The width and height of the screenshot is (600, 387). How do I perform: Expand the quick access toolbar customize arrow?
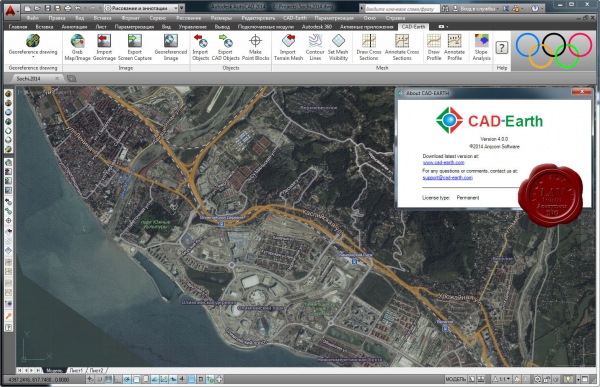click(x=182, y=8)
